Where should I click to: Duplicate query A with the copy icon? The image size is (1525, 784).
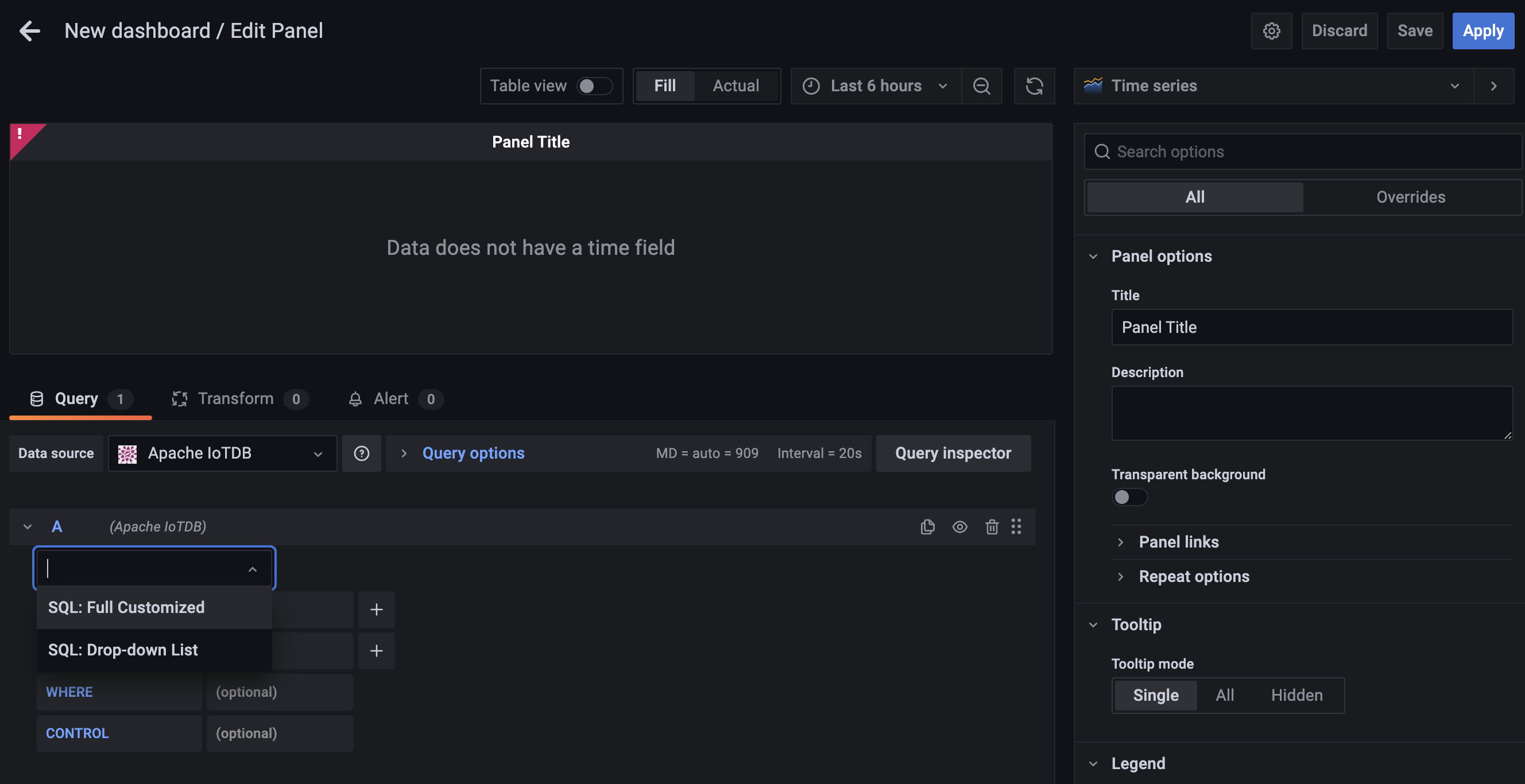(x=927, y=527)
